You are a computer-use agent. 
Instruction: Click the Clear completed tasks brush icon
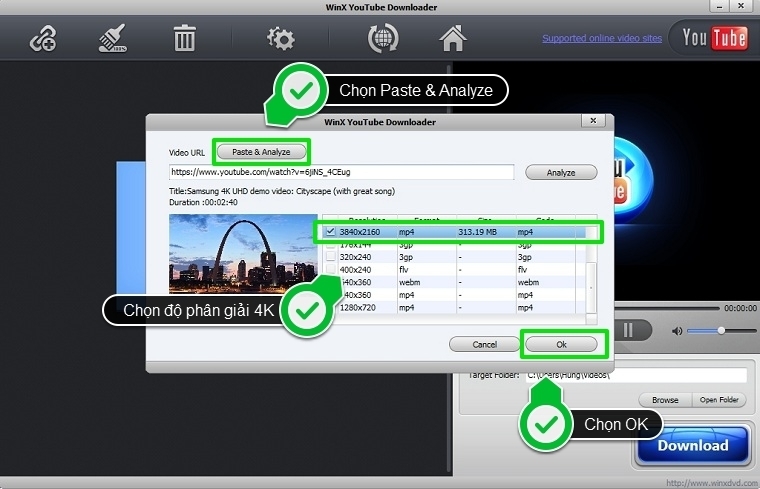[x=111, y=39]
